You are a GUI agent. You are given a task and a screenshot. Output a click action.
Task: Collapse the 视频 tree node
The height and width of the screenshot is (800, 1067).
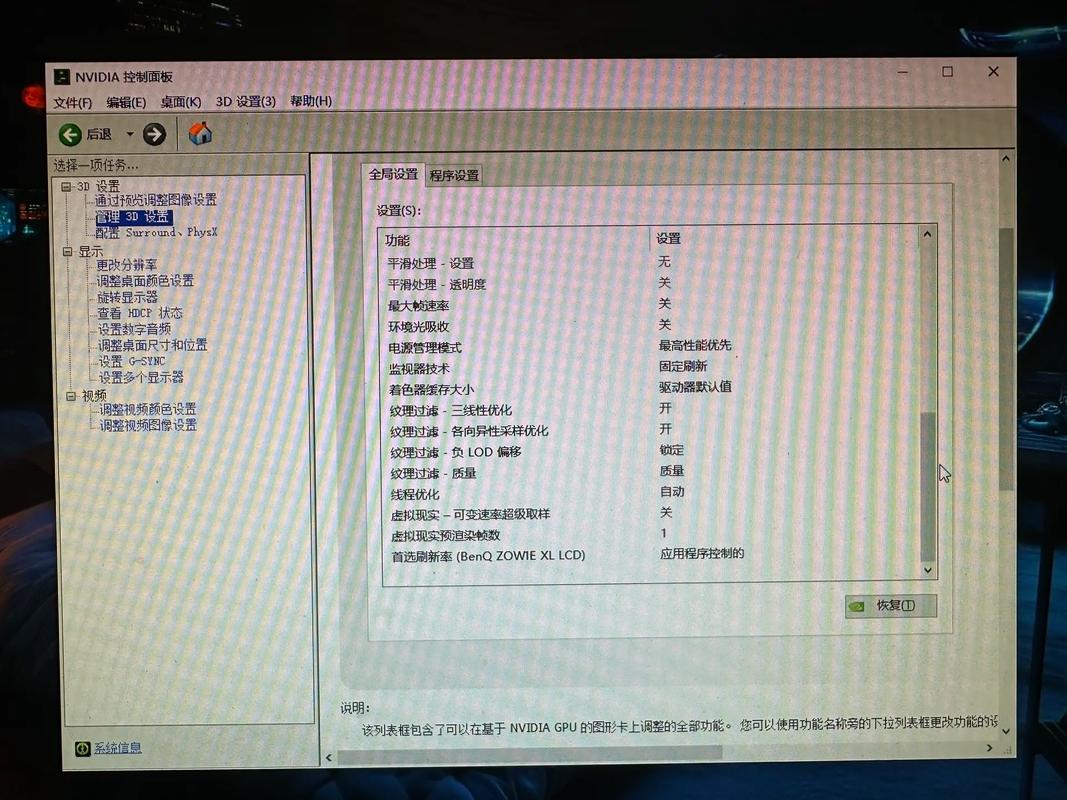tap(70, 396)
